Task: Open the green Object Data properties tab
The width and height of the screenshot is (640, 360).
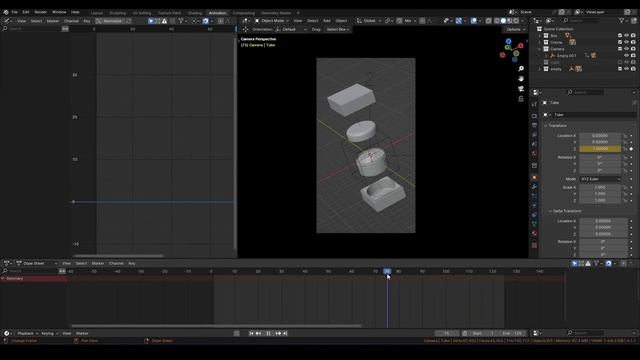Action: [534, 224]
